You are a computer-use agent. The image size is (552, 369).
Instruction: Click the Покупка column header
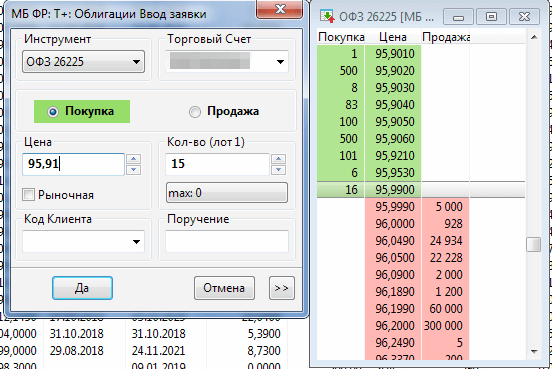coord(341,37)
